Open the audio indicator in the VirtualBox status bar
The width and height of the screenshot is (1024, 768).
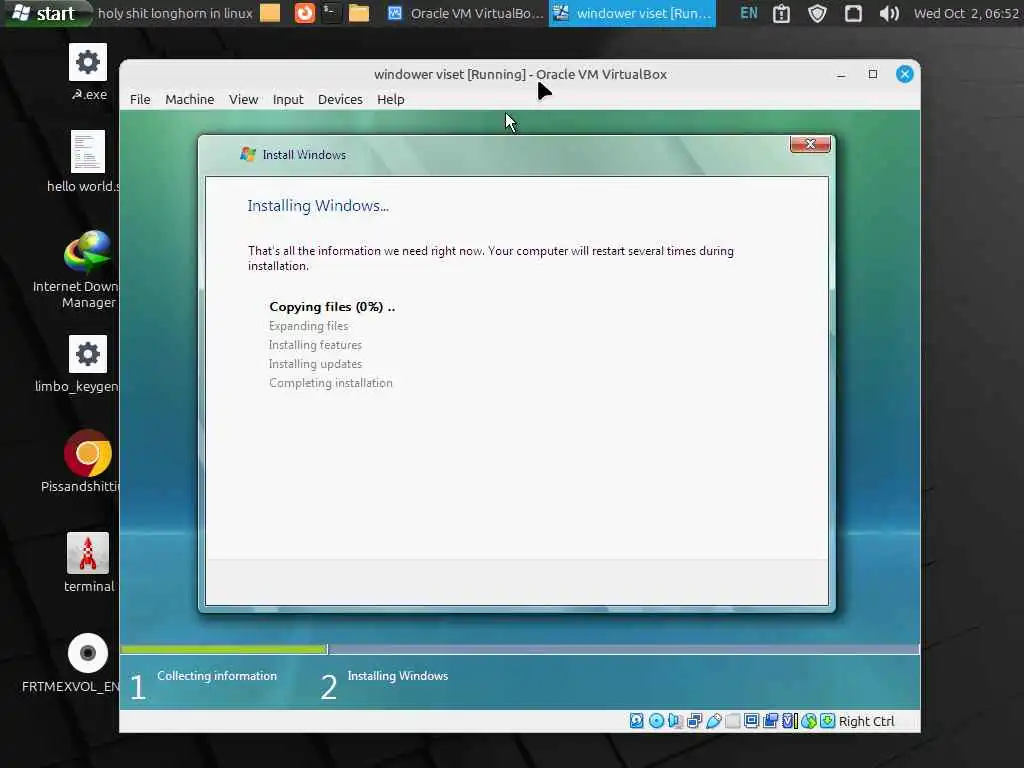point(675,720)
